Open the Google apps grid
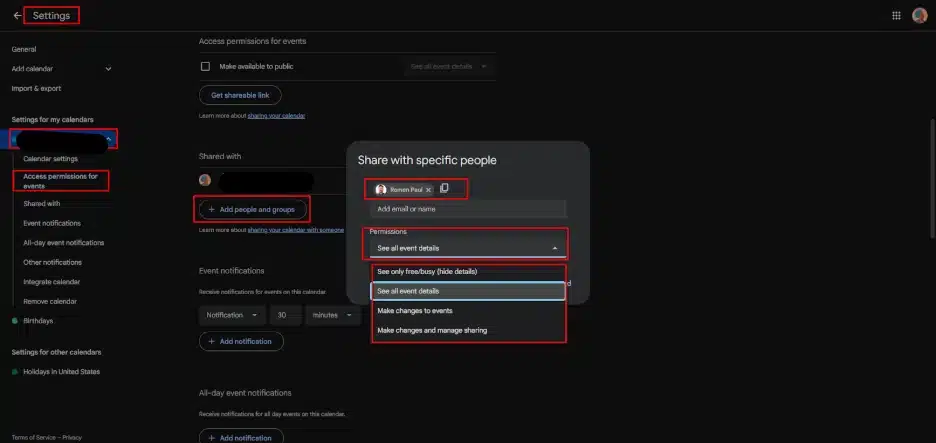 tap(895, 16)
